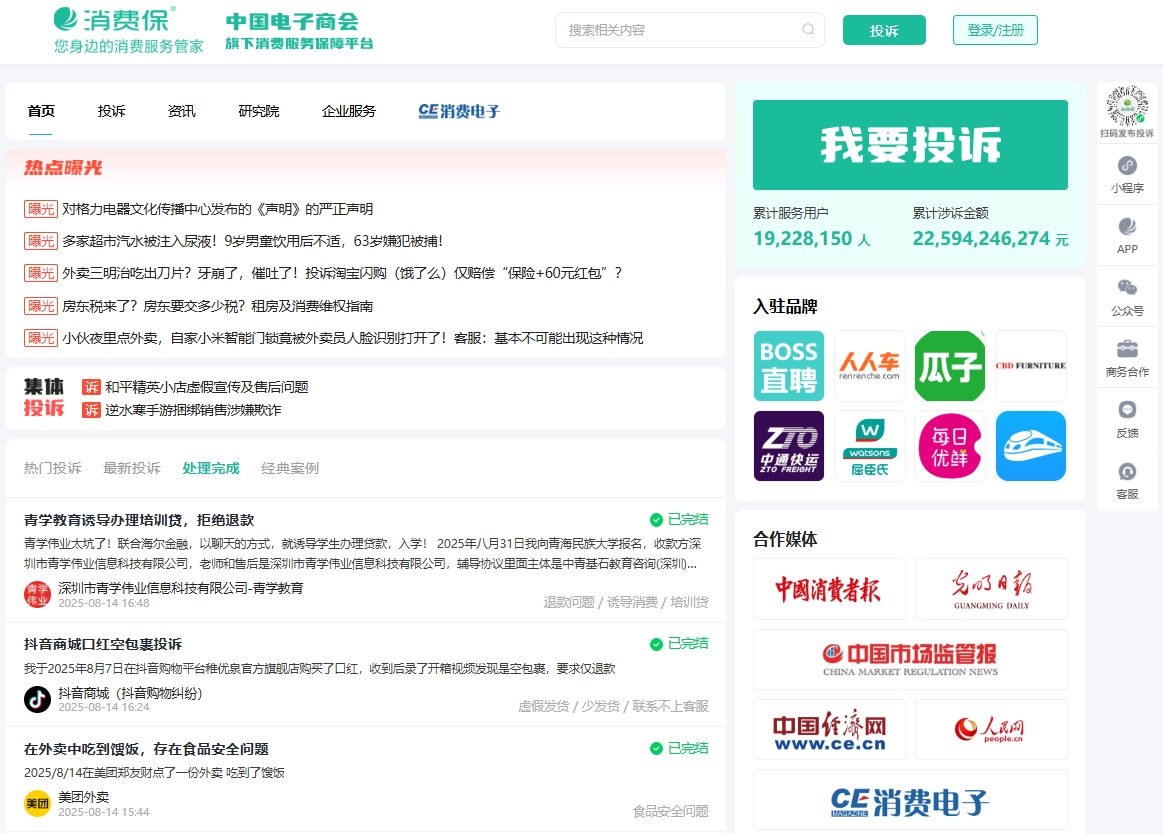Open the CBD Furniture brand logo
Viewport: 1163px width, 834px height.
(x=1030, y=366)
